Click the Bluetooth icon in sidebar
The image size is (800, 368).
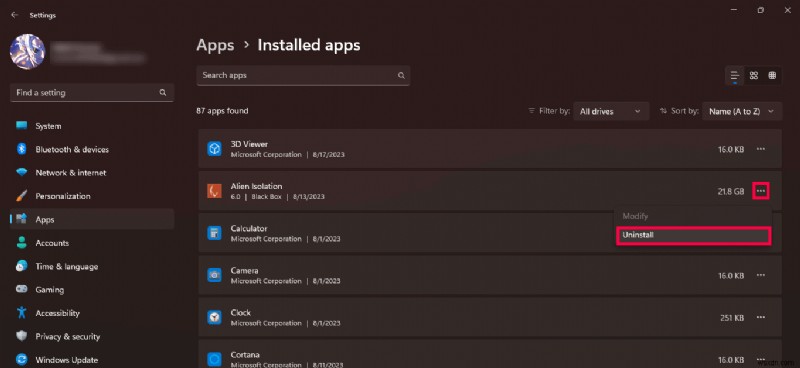21,149
